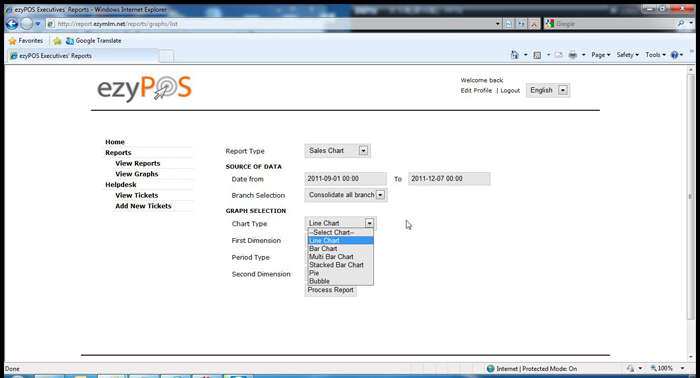This screenshot has height=378, width=700.
Task: Open View Tickets in sidebar
Action: pos(137,195)
